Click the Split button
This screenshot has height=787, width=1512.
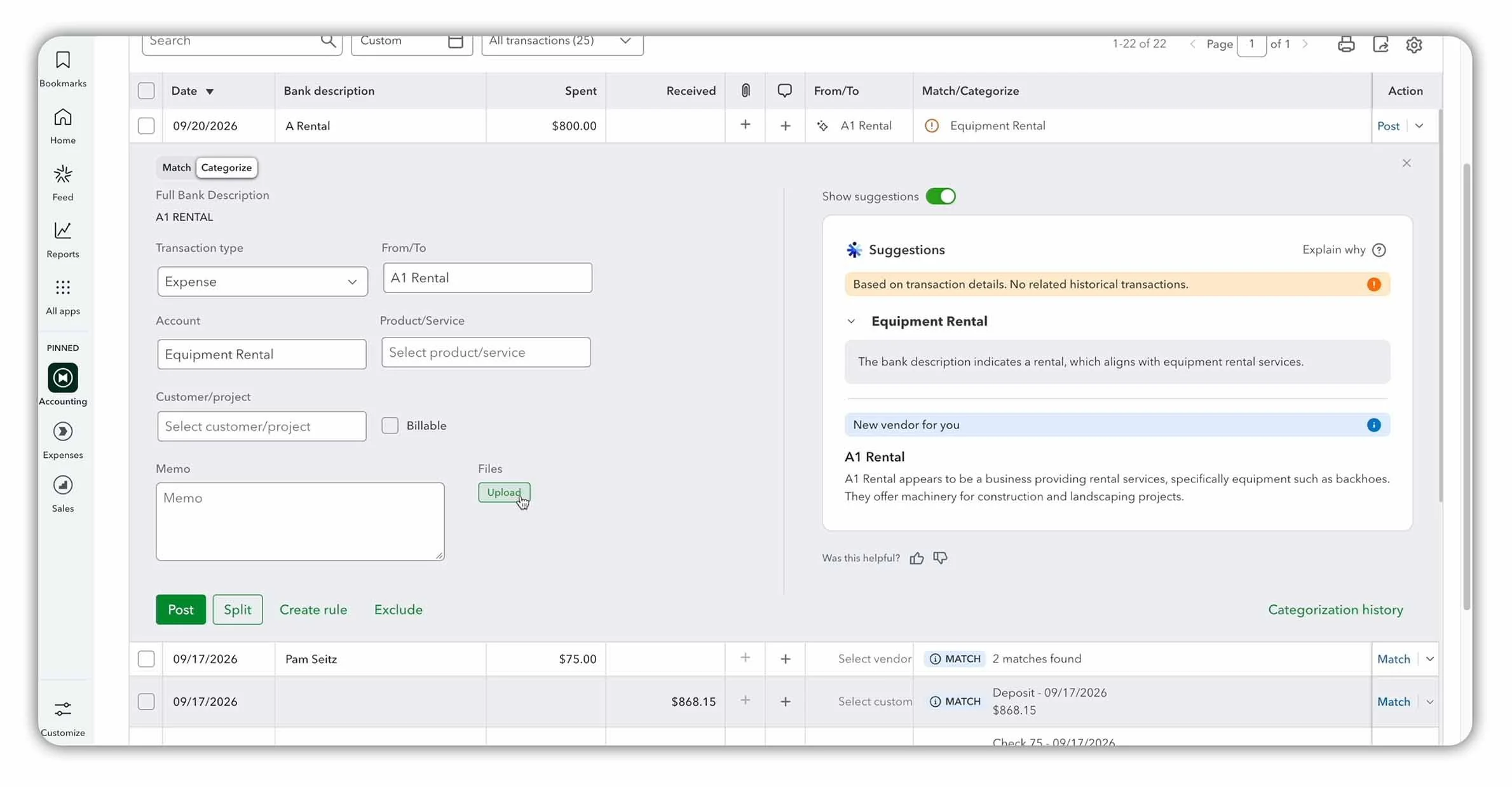coord(238,610)
